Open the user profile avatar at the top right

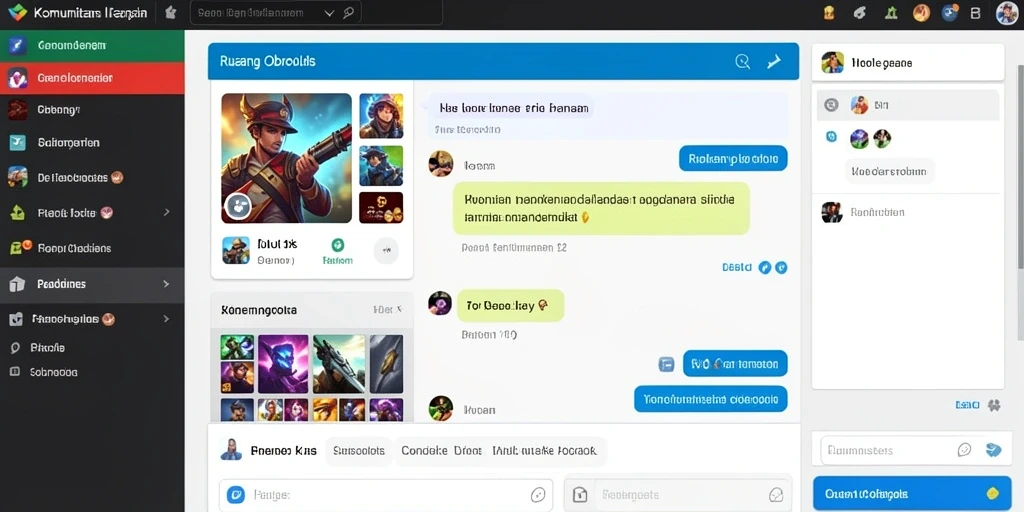[x=1007, y=13]
